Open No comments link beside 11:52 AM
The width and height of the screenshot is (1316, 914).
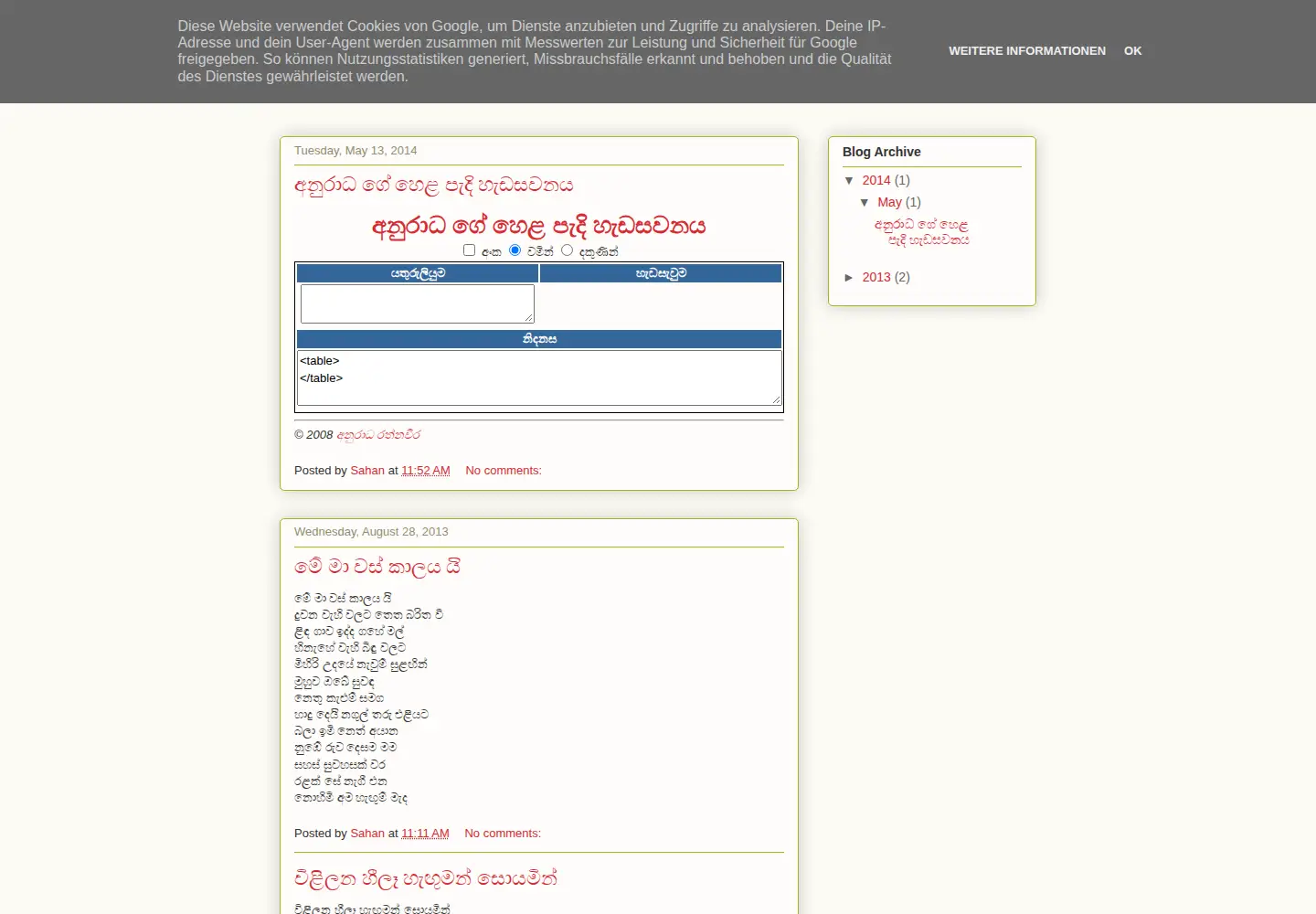pyautogui.click(x=504, y=471)
